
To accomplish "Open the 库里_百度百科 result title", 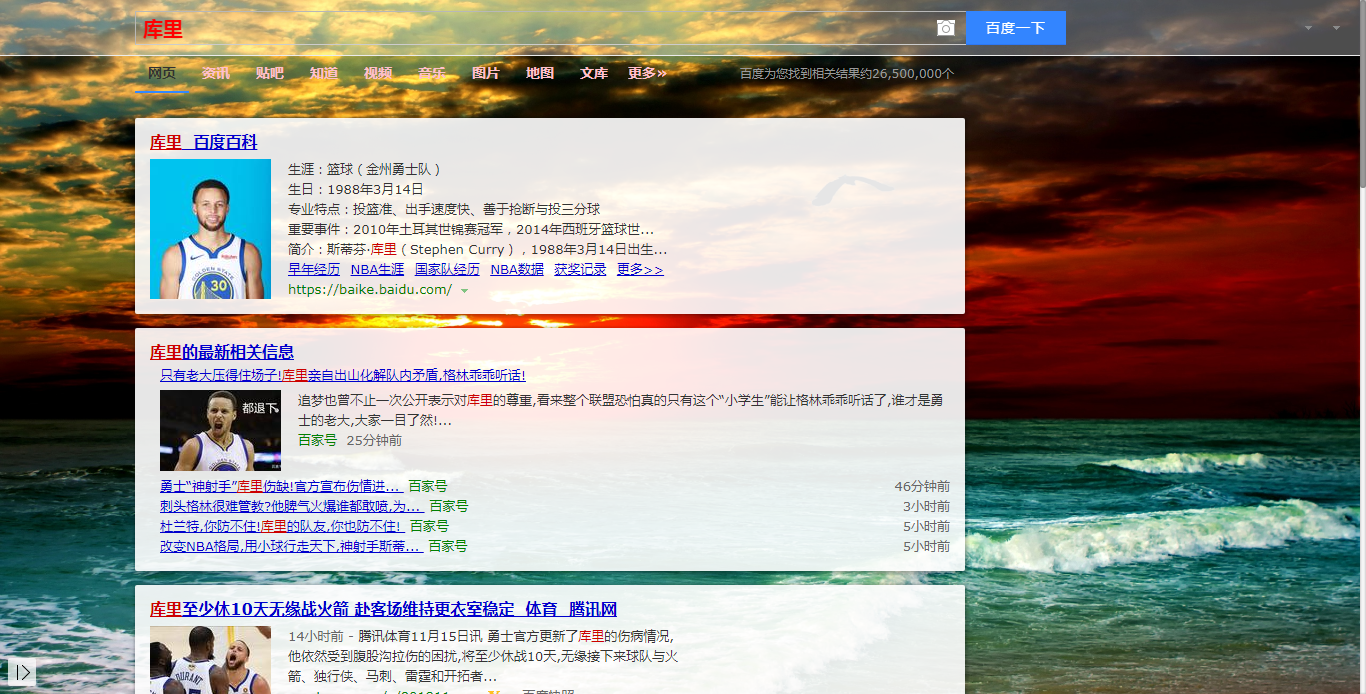I will tap(204, 142).
